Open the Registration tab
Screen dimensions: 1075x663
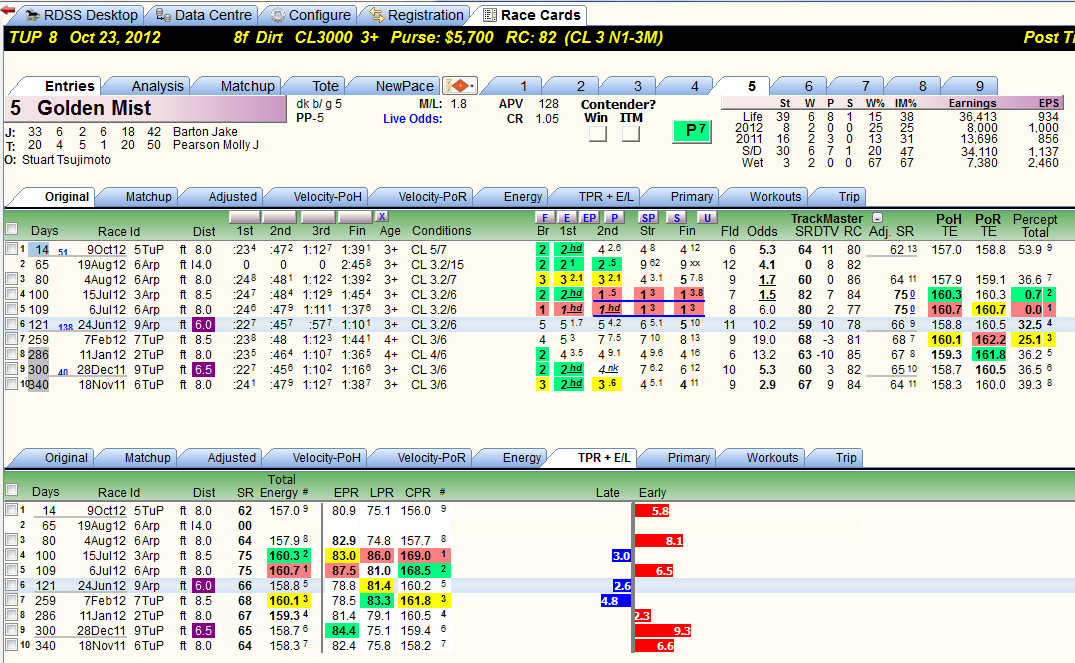click(416, 15)
